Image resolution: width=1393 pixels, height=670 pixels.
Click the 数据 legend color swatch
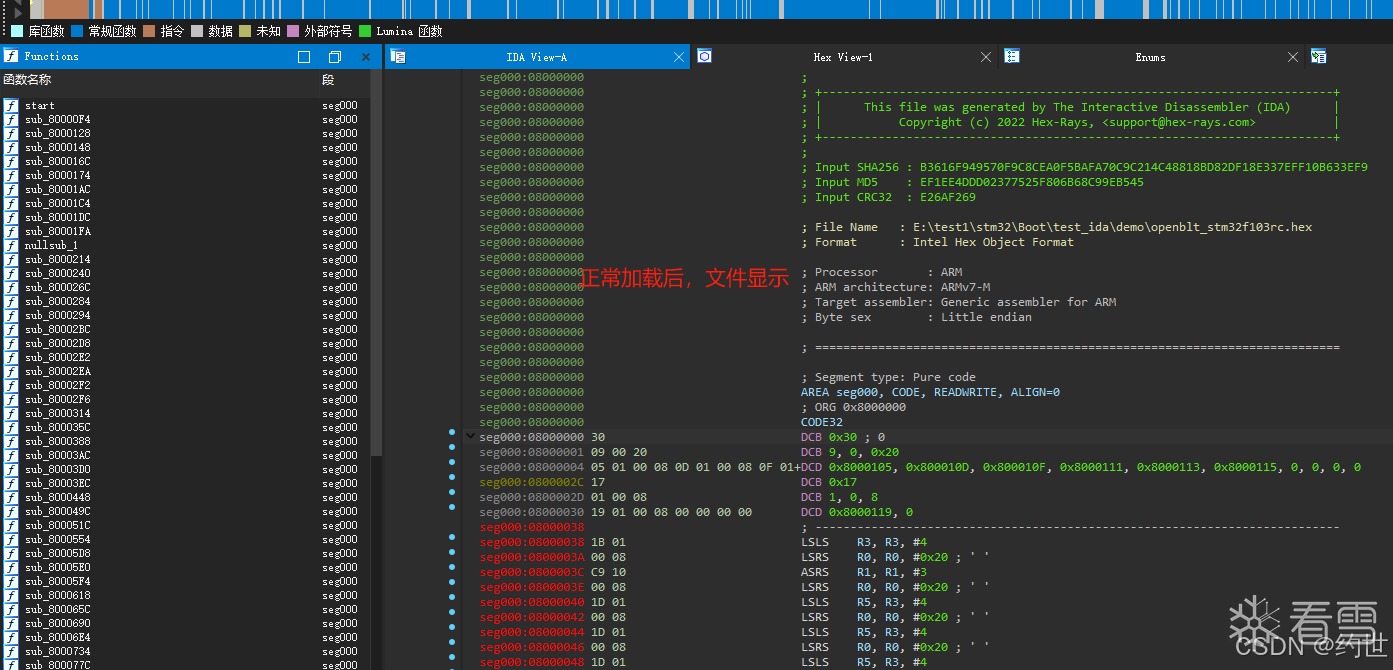(x=197, y=31)
